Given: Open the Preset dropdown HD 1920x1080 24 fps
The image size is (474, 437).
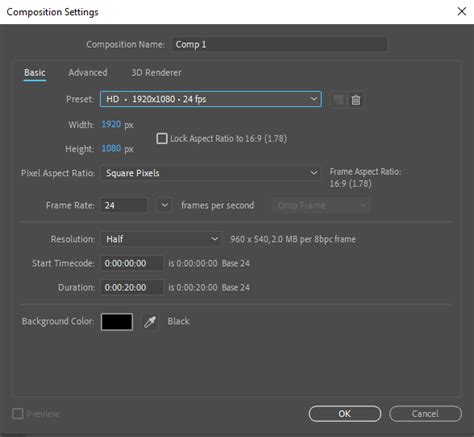Looking at the screenshot, I should (x=211, y=99).
